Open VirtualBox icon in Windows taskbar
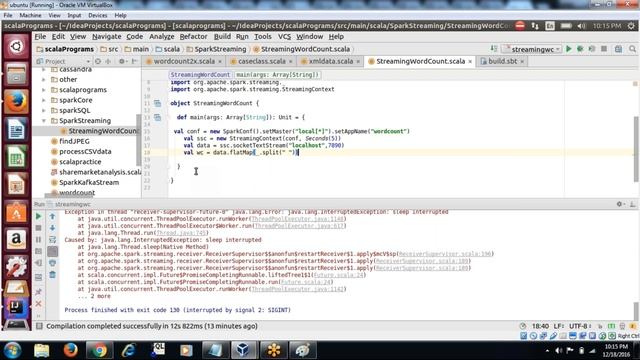 pyautogui.click(x=243, y=350)
